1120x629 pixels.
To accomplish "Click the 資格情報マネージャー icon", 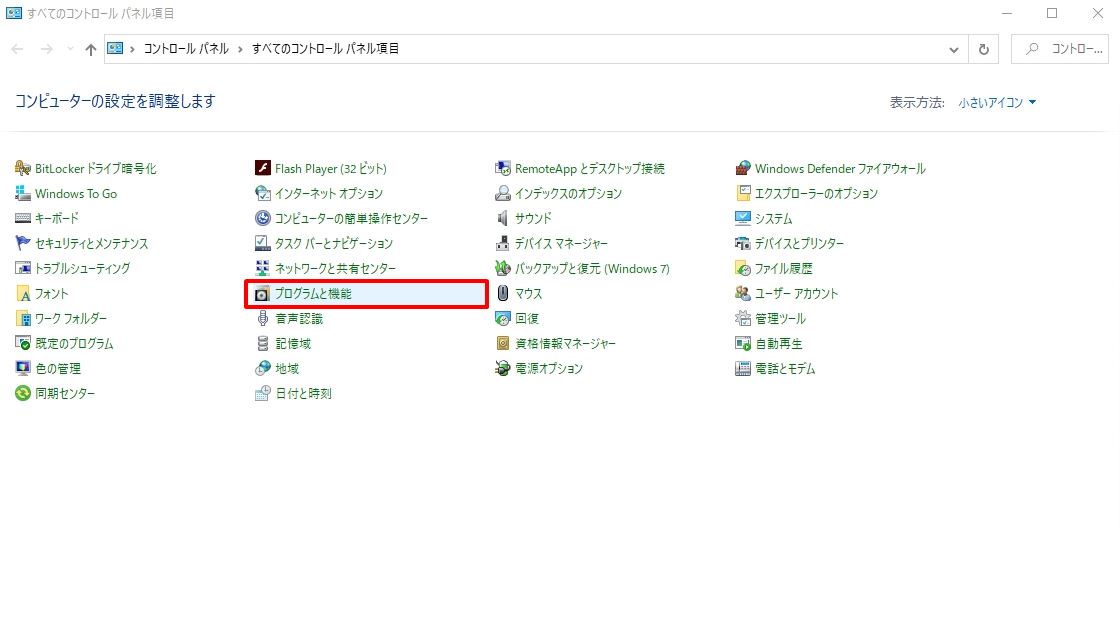I will 503,343.
